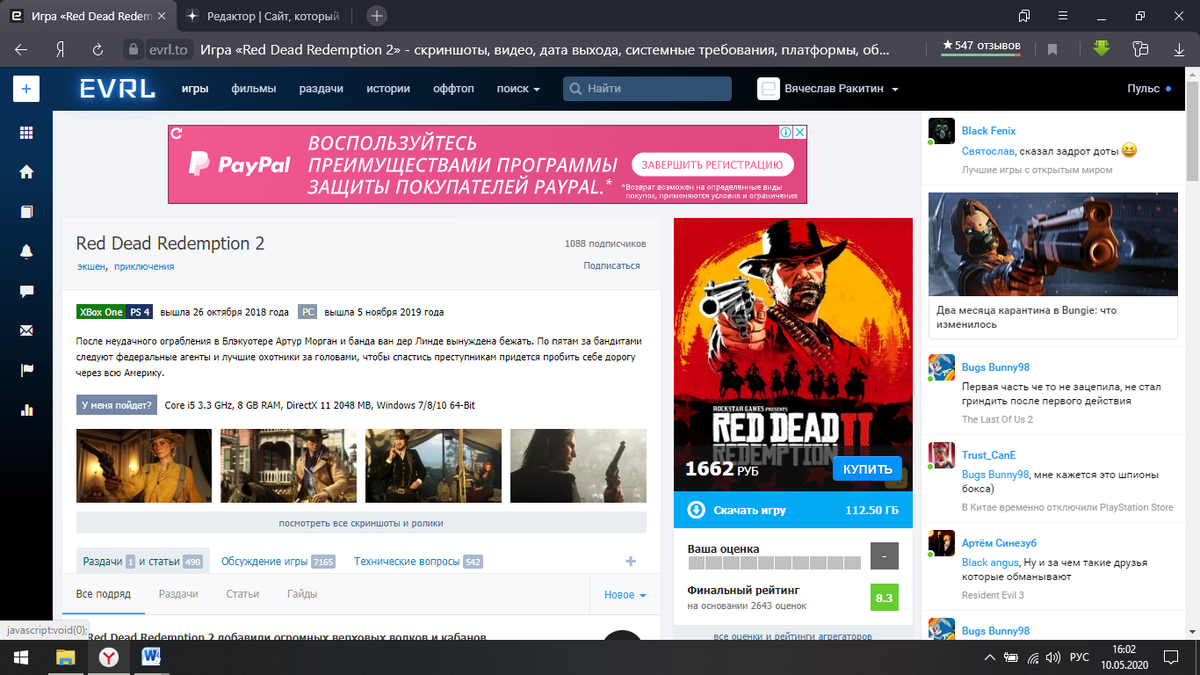Viewport: 1200px width, 675px height.
Task: Click У меня пойдет? button
Action: 117,405
